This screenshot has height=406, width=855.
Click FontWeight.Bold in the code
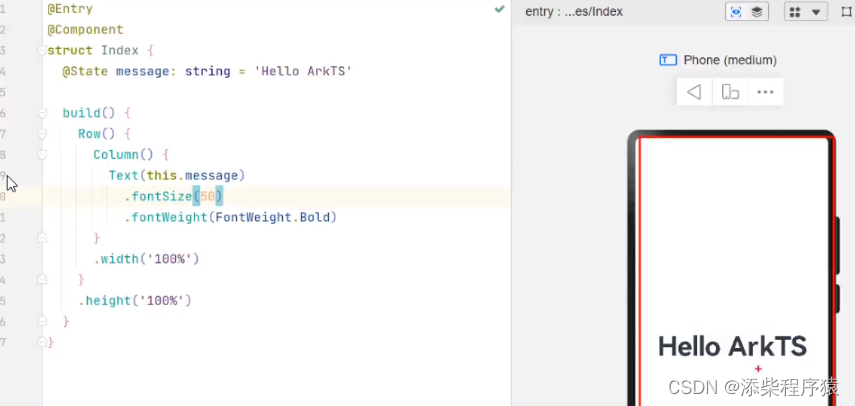[273, 217]
